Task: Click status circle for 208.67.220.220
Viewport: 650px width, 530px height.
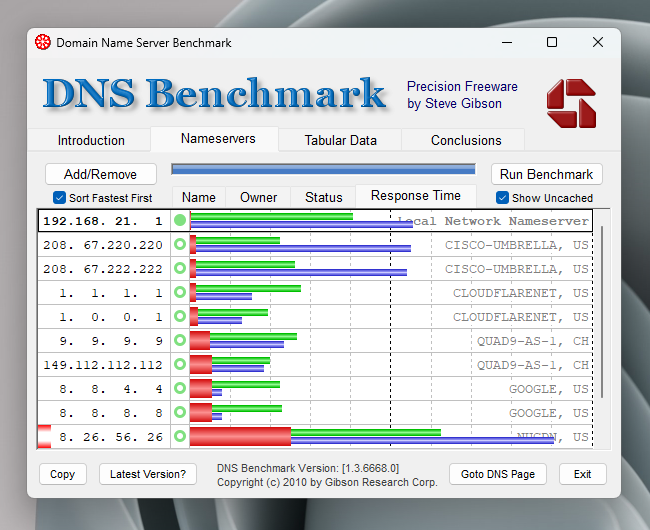Action: click(180, 244)
